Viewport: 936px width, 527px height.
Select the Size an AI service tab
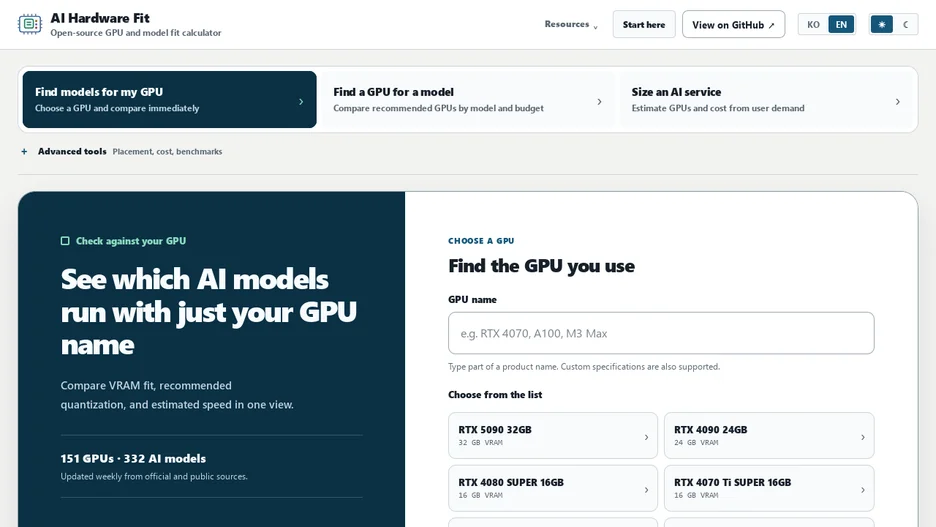(x=766, y=100)
